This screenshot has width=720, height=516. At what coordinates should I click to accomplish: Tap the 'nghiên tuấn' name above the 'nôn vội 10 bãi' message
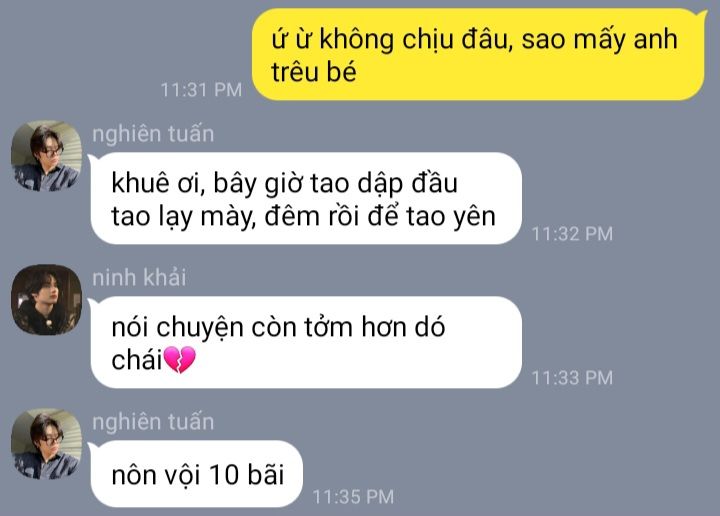(153, 422)
